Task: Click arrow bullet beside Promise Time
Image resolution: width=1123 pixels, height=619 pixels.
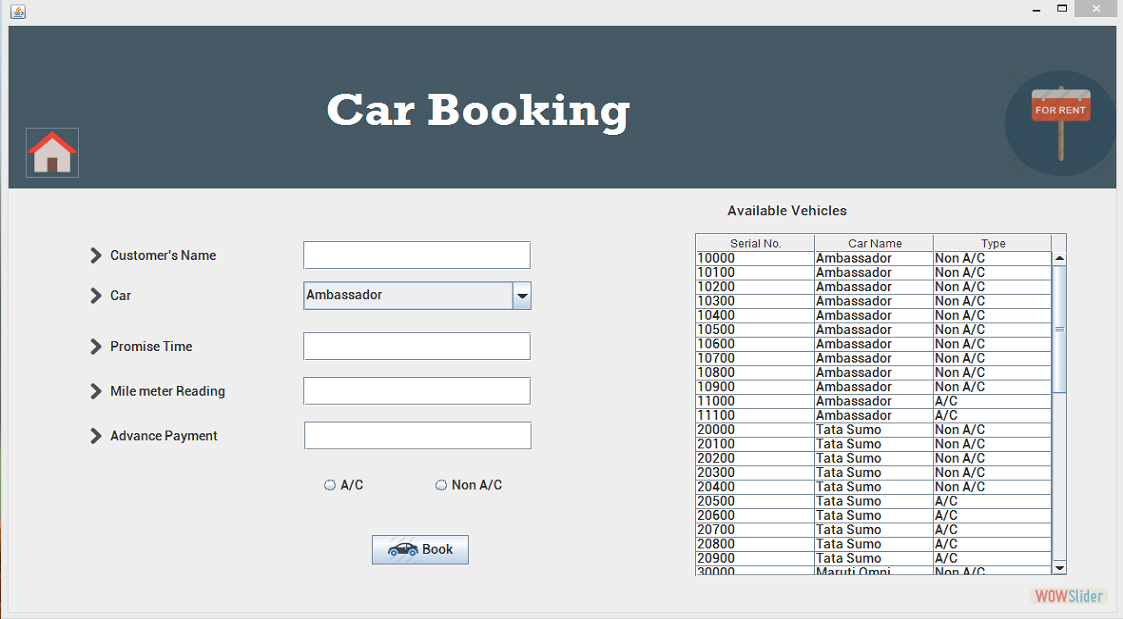Action: pyautogui.click(x=96, y=346)
